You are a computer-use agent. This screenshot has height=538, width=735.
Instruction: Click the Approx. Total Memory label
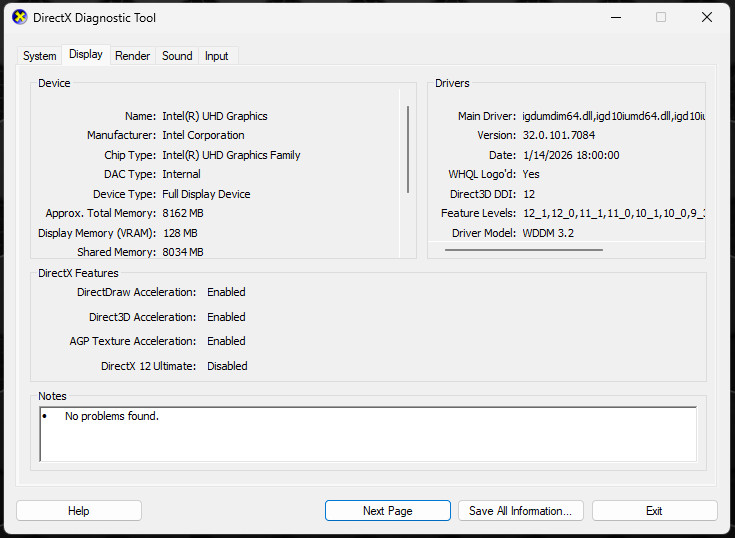click(x=101, y=213)
